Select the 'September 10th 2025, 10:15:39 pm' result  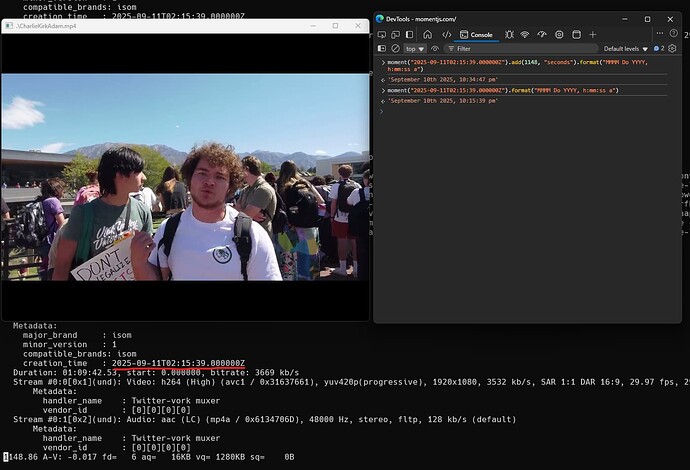click(x=442, y=101)
